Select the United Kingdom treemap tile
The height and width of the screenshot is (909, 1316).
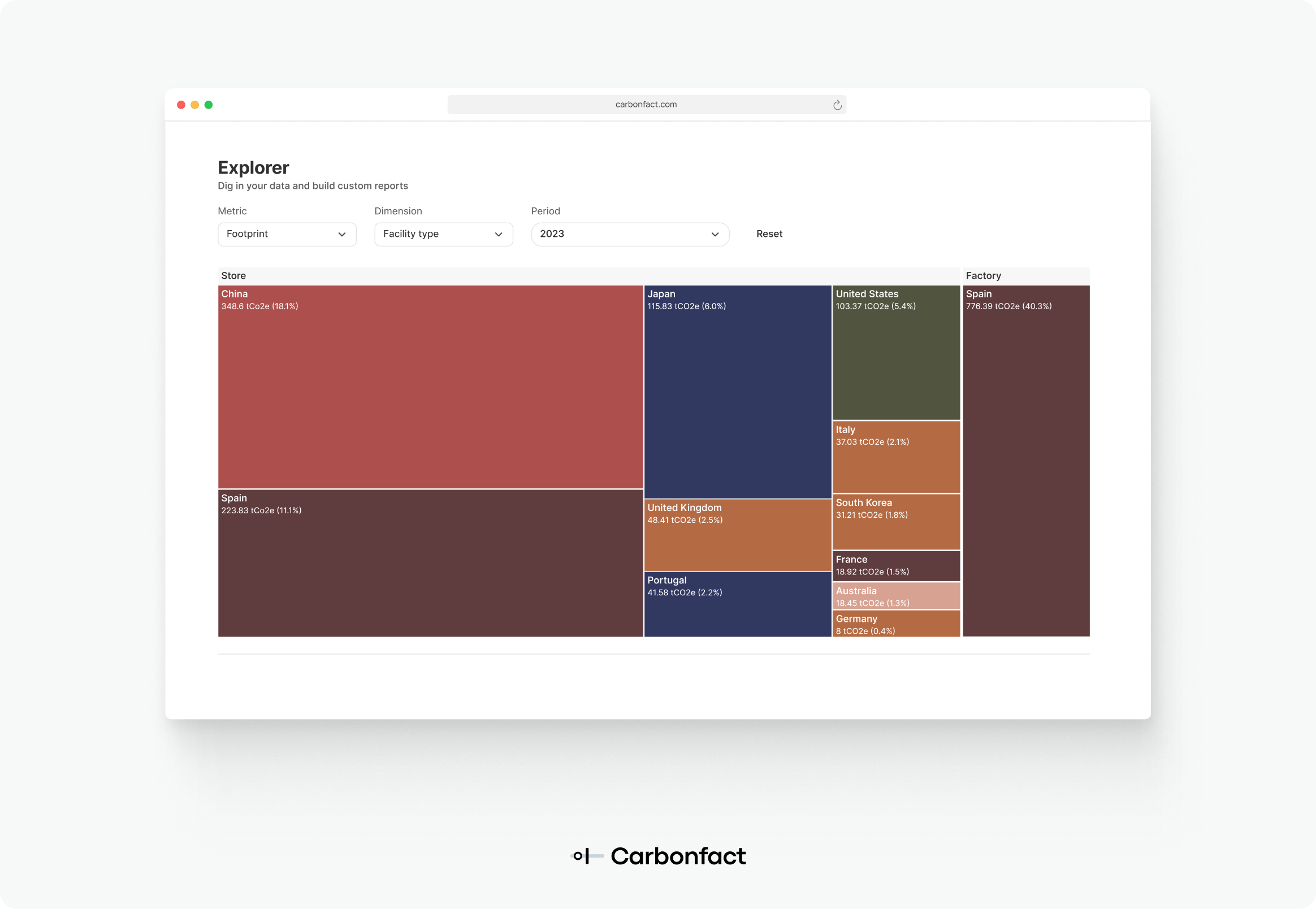(738, 535)
